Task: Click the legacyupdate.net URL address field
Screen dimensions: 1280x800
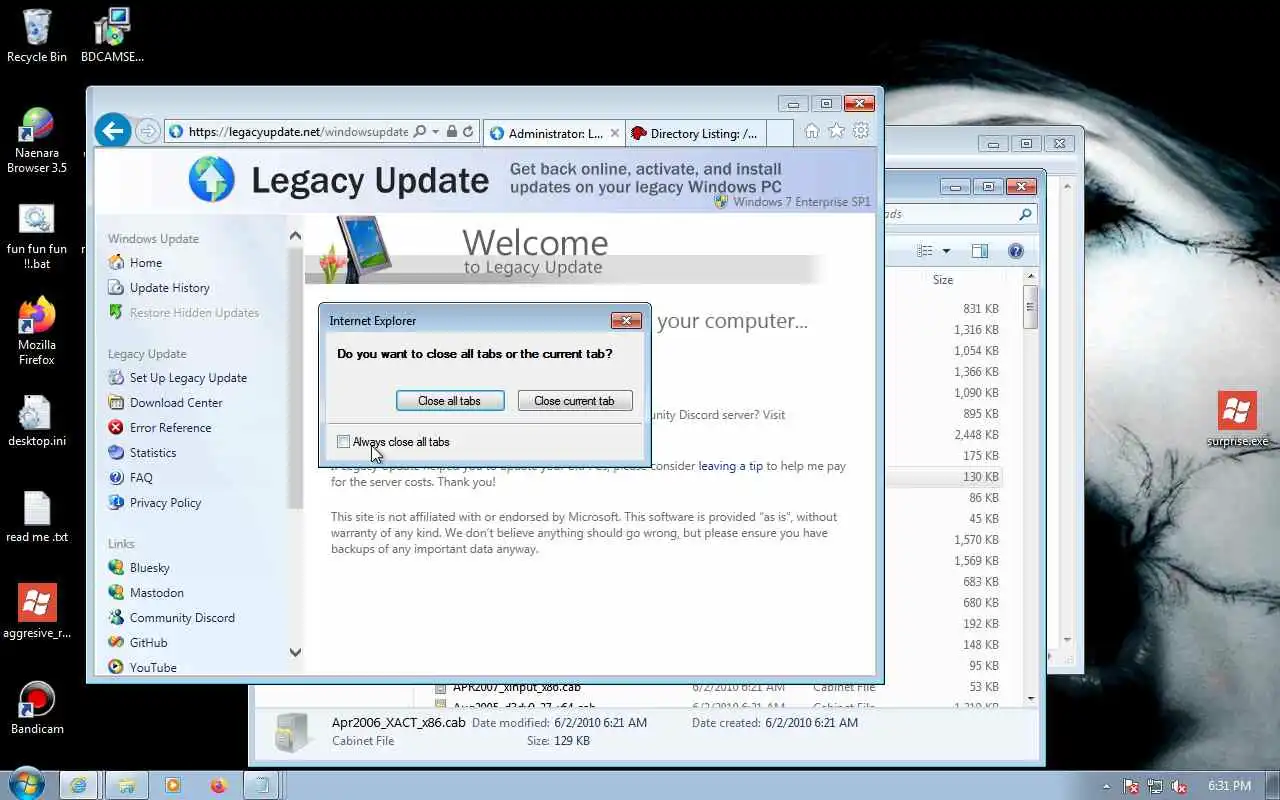Action: click(298, 132)
